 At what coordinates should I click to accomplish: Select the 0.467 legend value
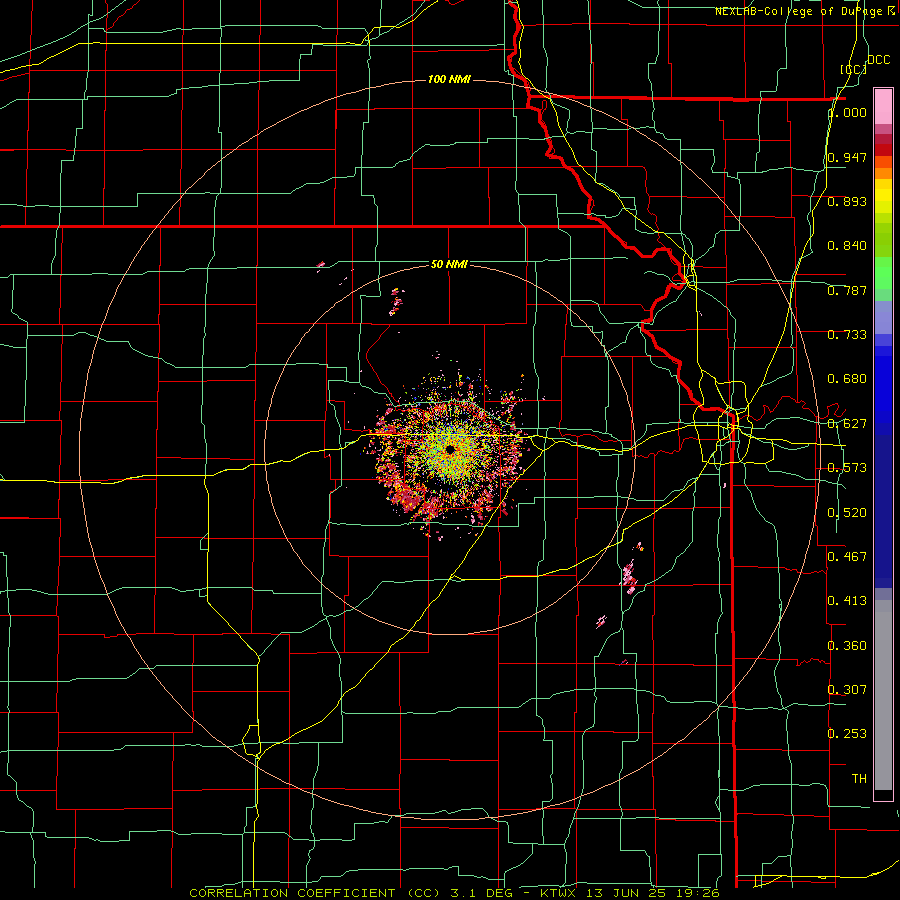coord(847,557)
